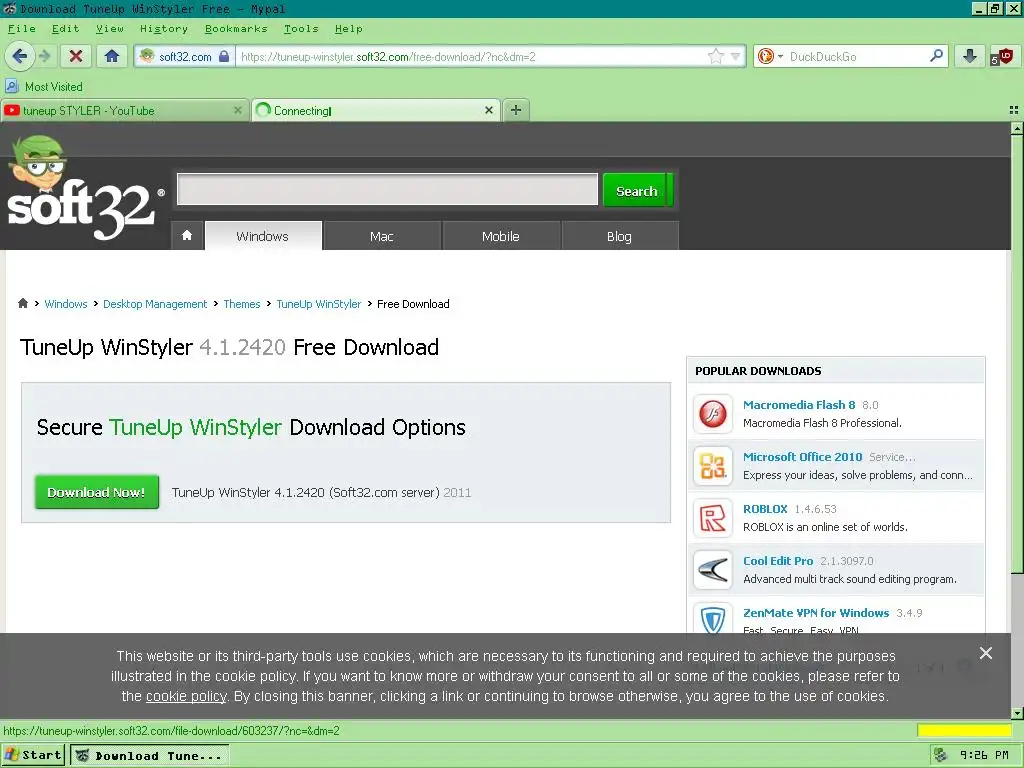Open the cookie policy link
Screen dimensions: 1024x768
[186, 696]
